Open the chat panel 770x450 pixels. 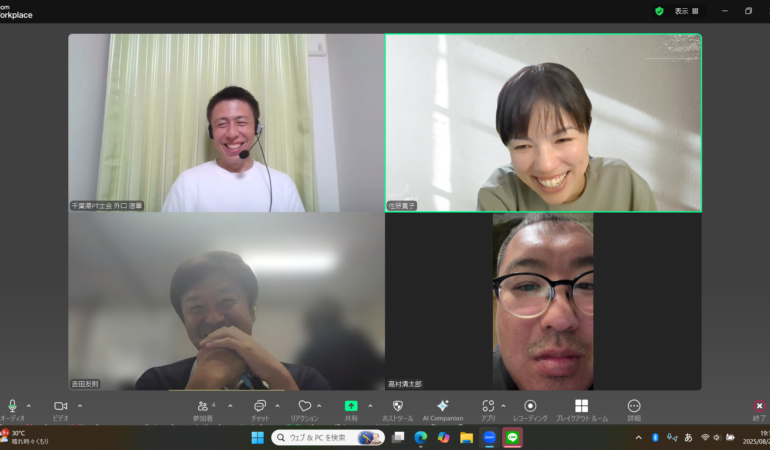pyautogui.click(x=260, y=406)
